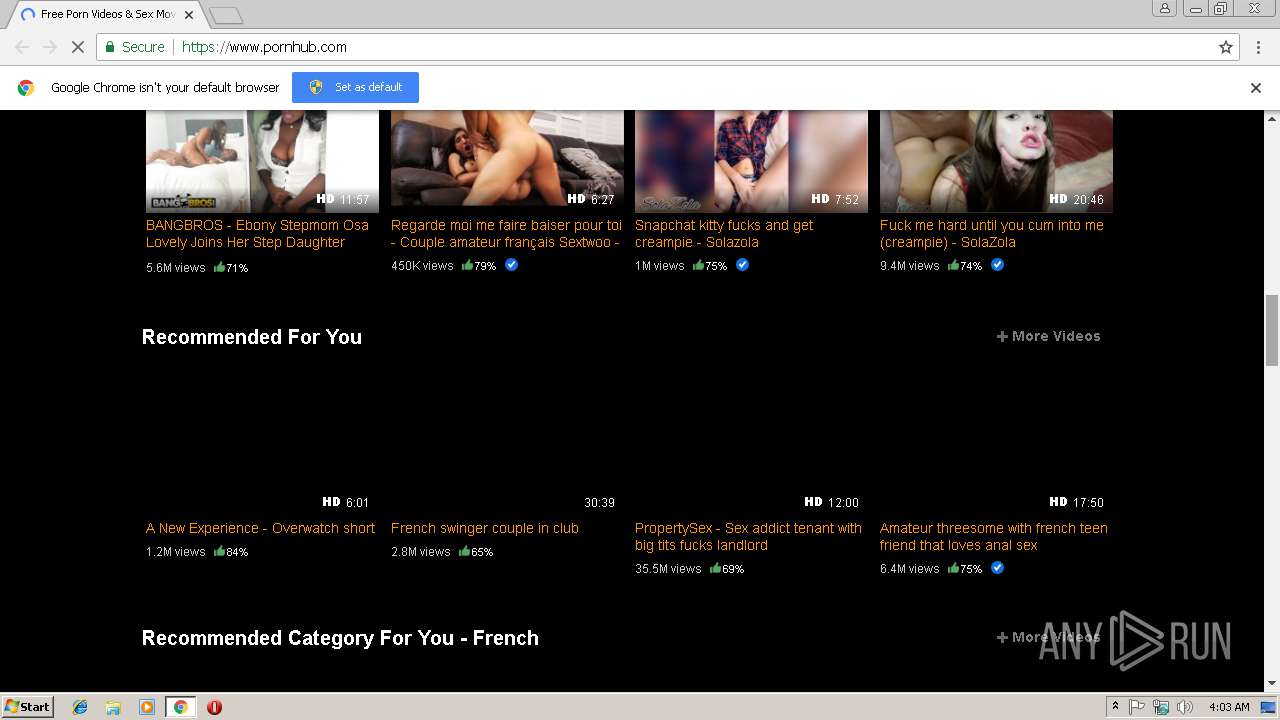Open the Chrome three-dot menu
The image size is (1280, 720).
[1258, 47]
